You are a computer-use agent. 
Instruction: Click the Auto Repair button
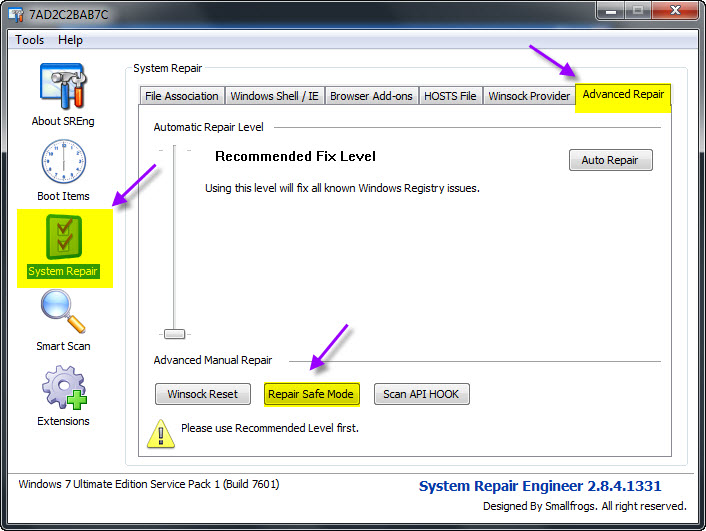(x=610, y=160)
